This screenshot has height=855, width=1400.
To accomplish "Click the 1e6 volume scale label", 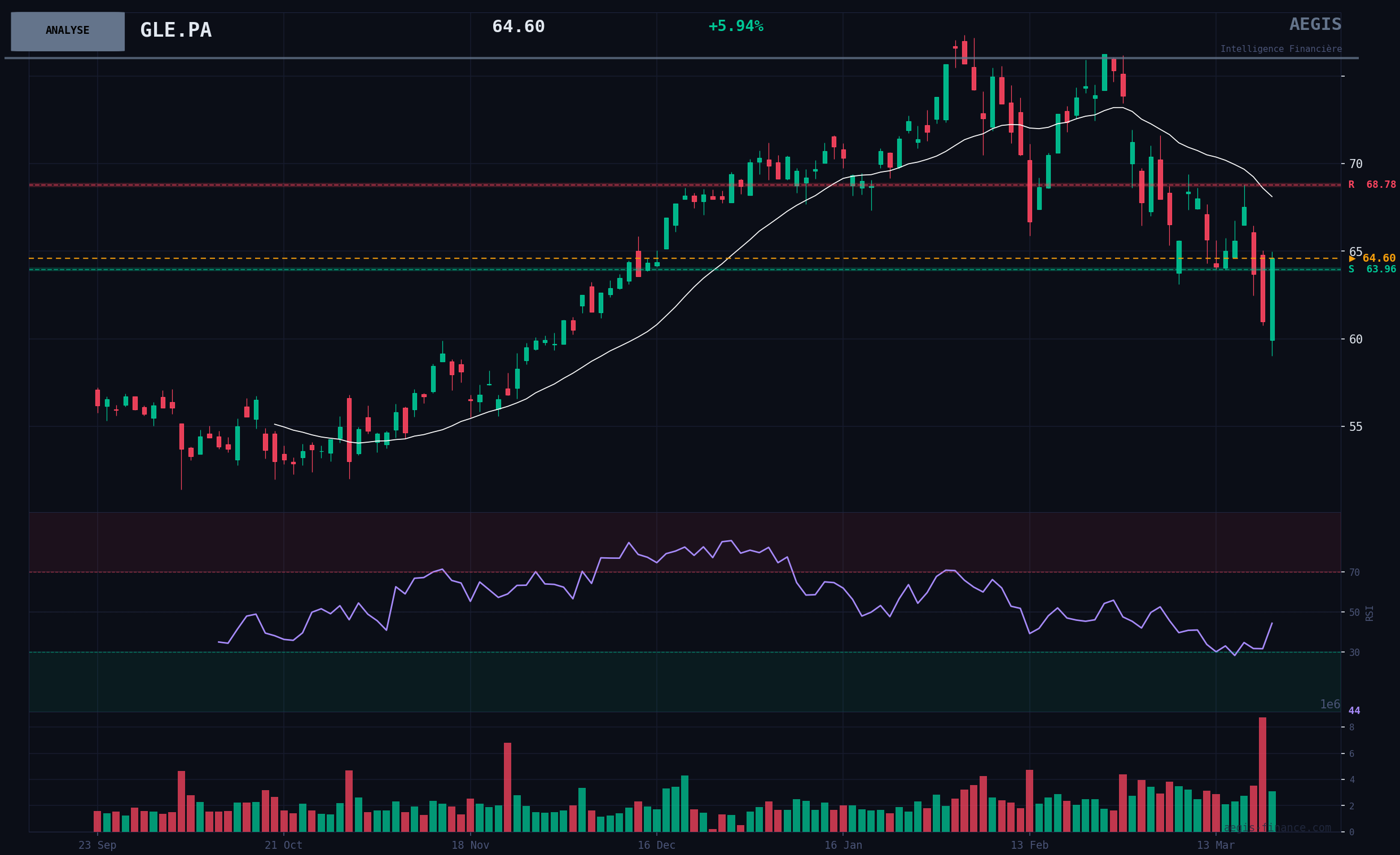I will pos(1329,704).
